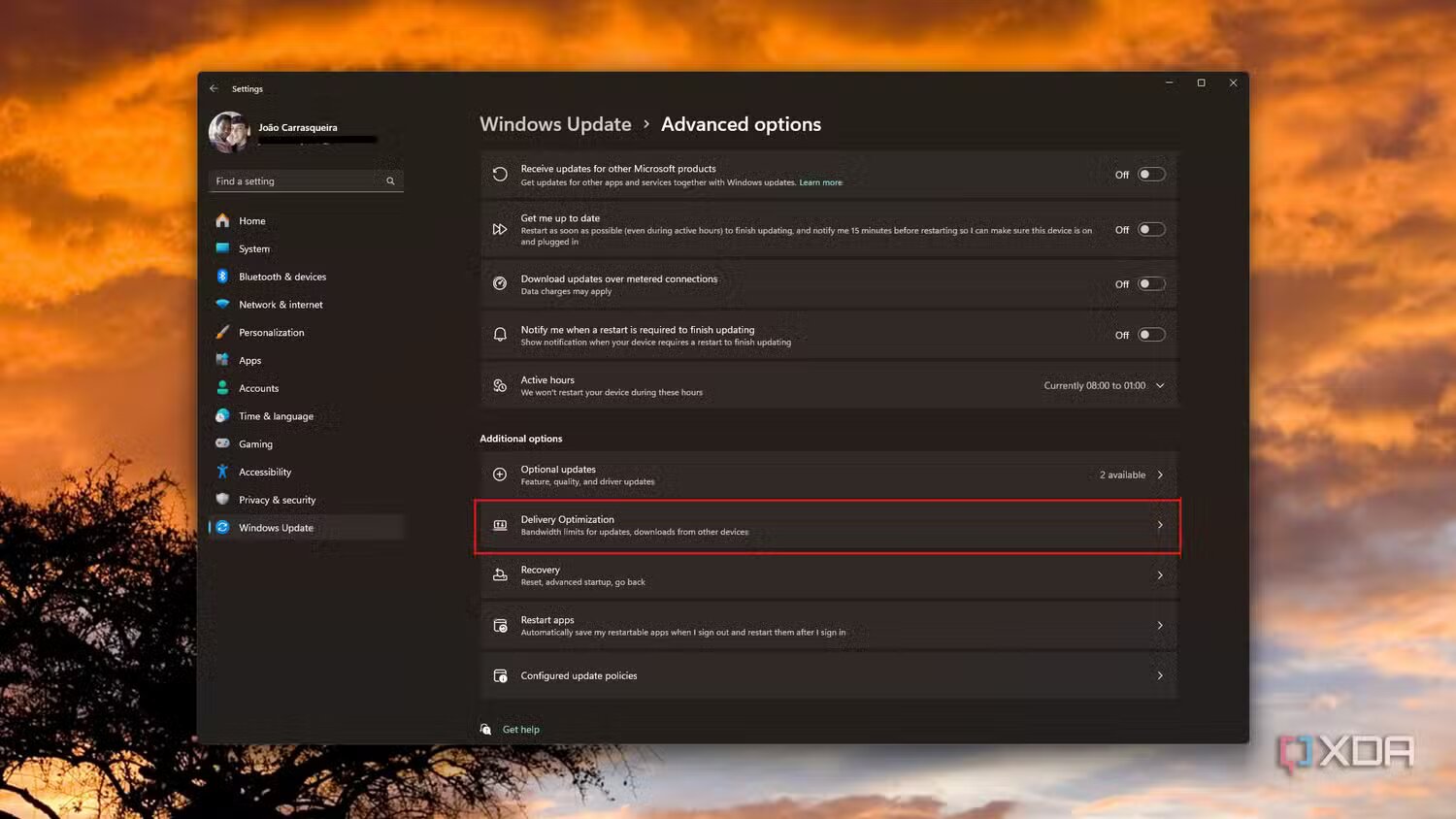Enable Receive updates for other Microsoft products
The height and width of the screenshot is (819, 1456).
(x=1150, y=175)
